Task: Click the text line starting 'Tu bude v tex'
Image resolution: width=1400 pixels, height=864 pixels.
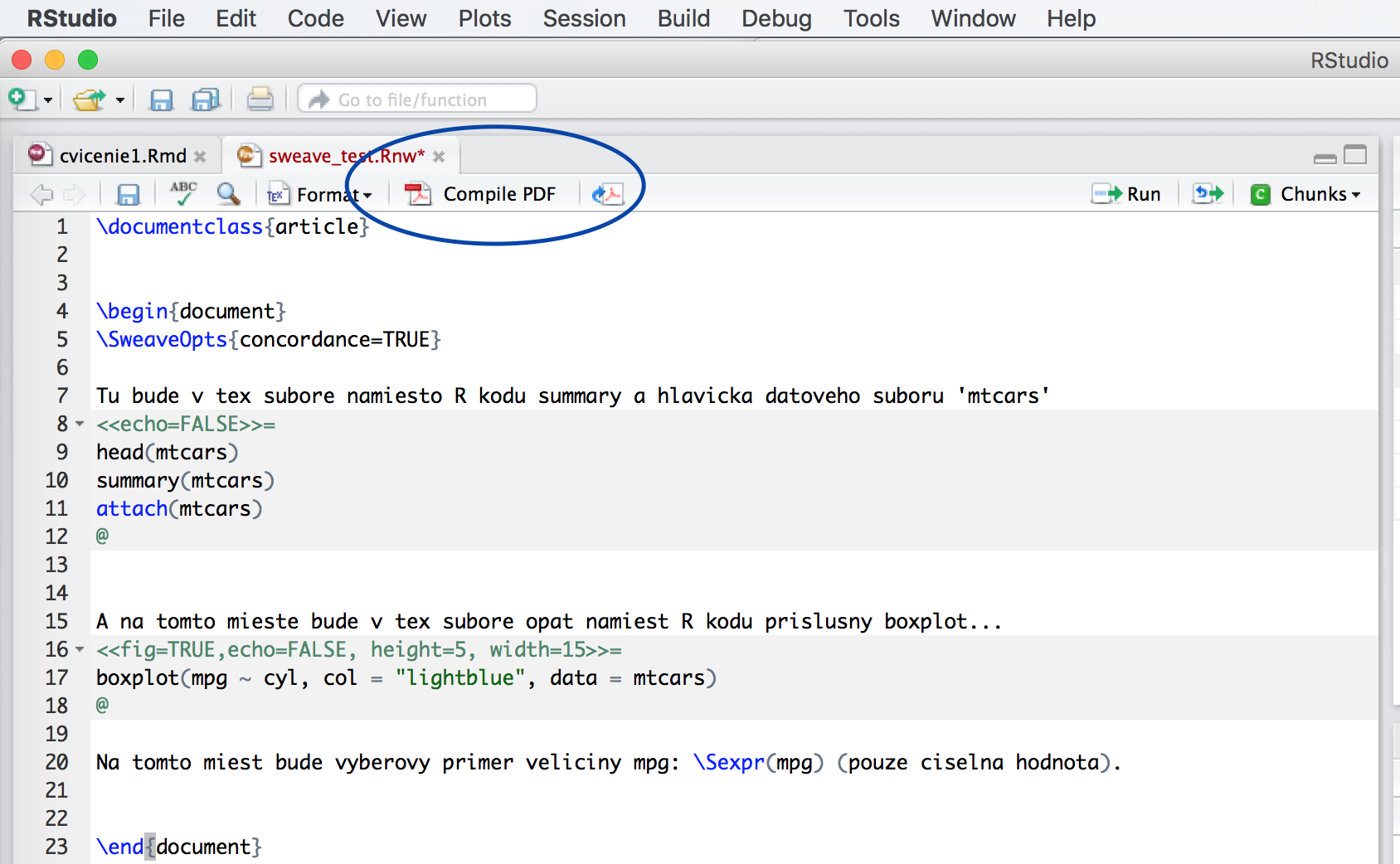Action: (x=573, y=396)
